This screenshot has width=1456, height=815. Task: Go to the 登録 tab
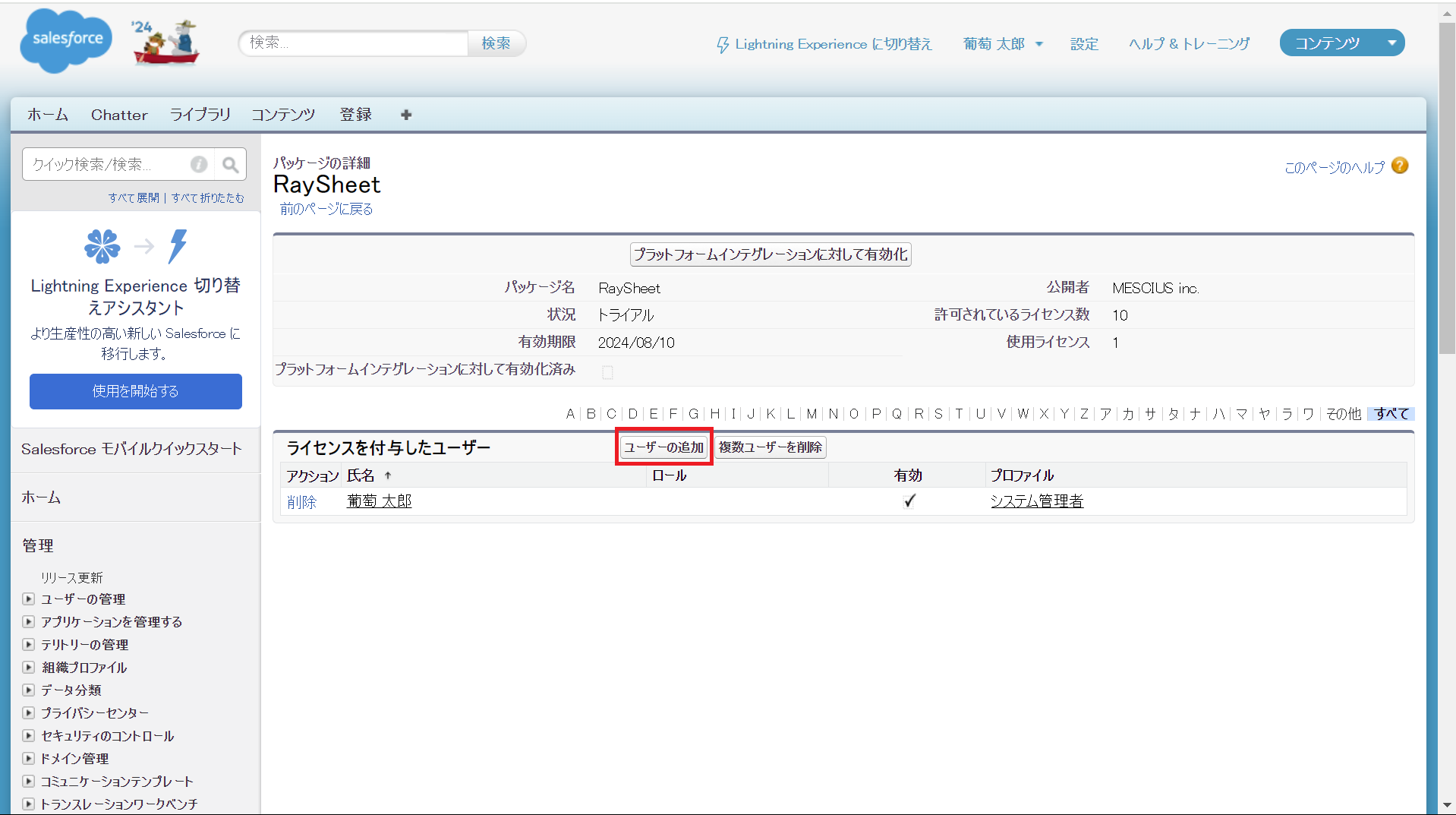tap(356, 115)
